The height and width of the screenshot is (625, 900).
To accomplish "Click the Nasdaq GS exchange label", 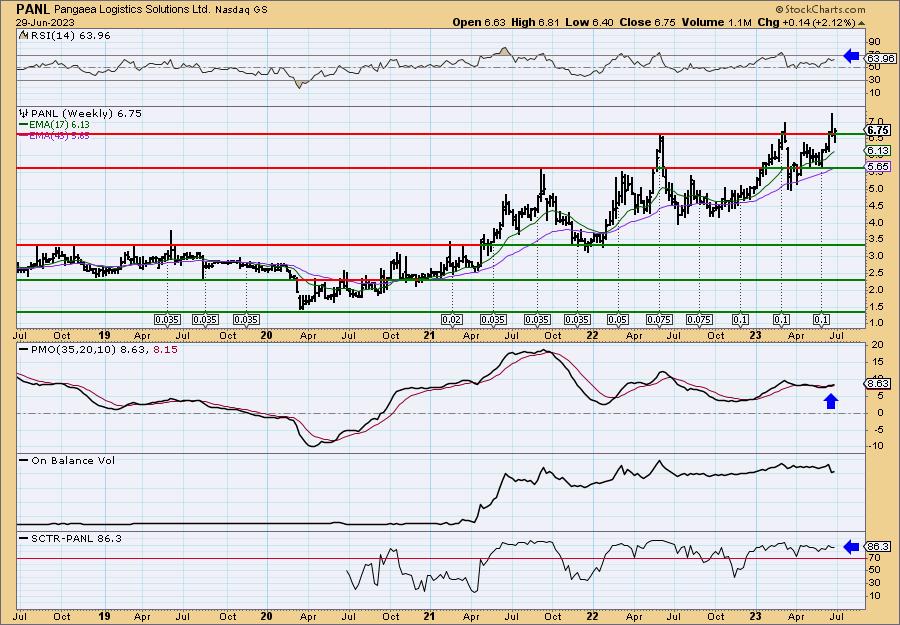I will click(x=242, y=10).
